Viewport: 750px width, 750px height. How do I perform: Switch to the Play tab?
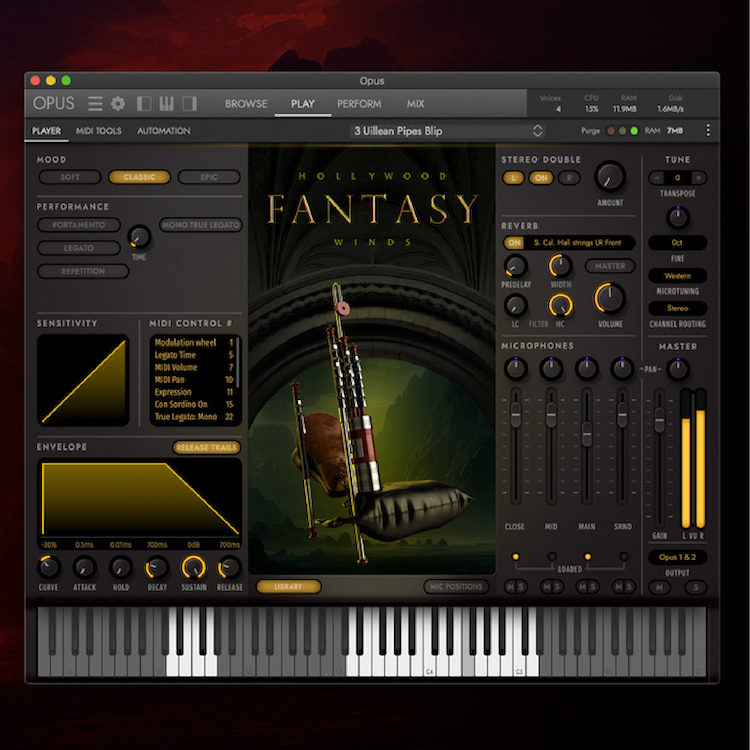(x=303, y=104)
